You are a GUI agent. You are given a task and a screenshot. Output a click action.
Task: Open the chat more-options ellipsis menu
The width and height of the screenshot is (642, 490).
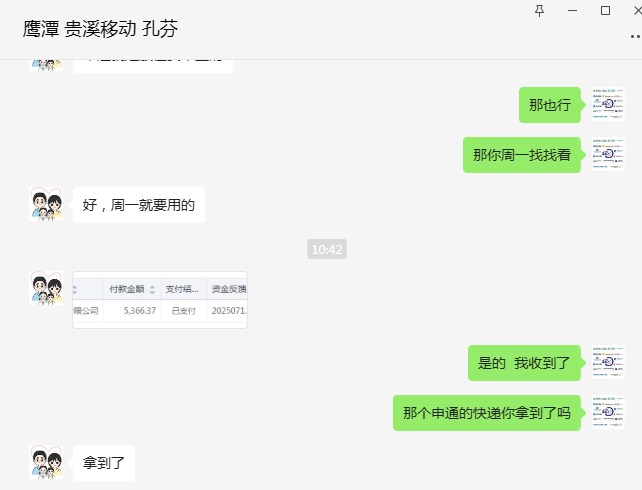[635, 37]
